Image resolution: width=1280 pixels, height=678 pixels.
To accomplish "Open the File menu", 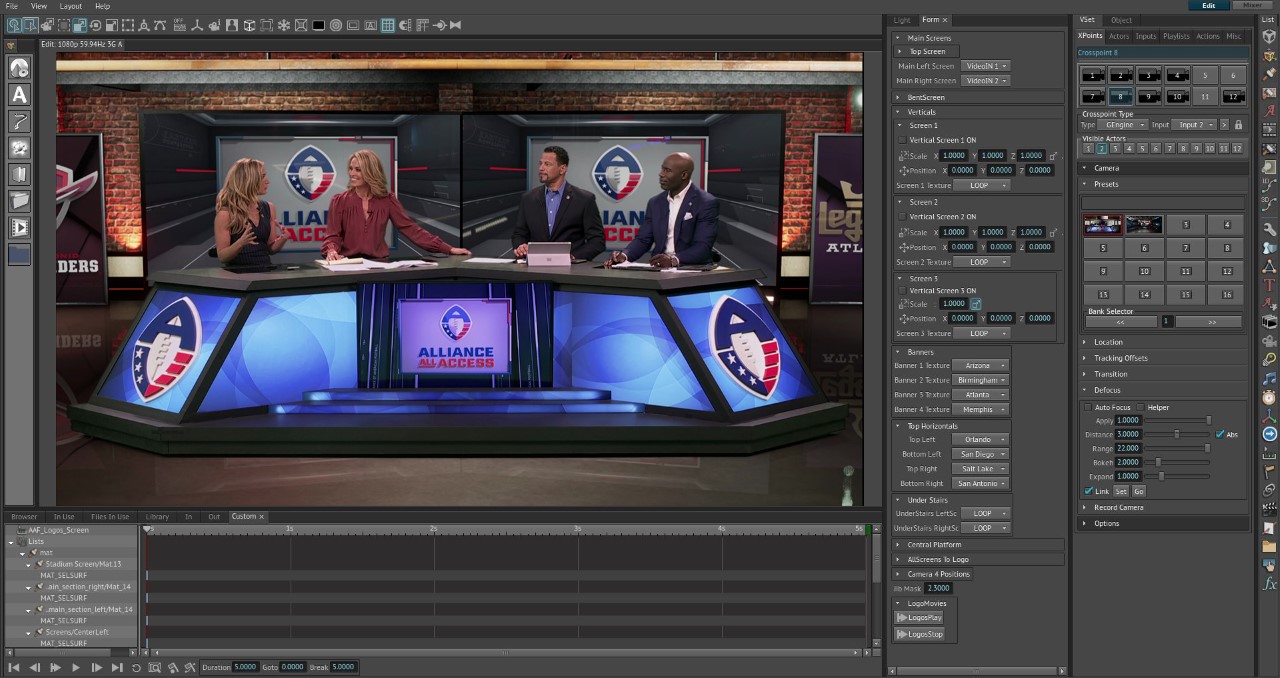I will (11, 6).
